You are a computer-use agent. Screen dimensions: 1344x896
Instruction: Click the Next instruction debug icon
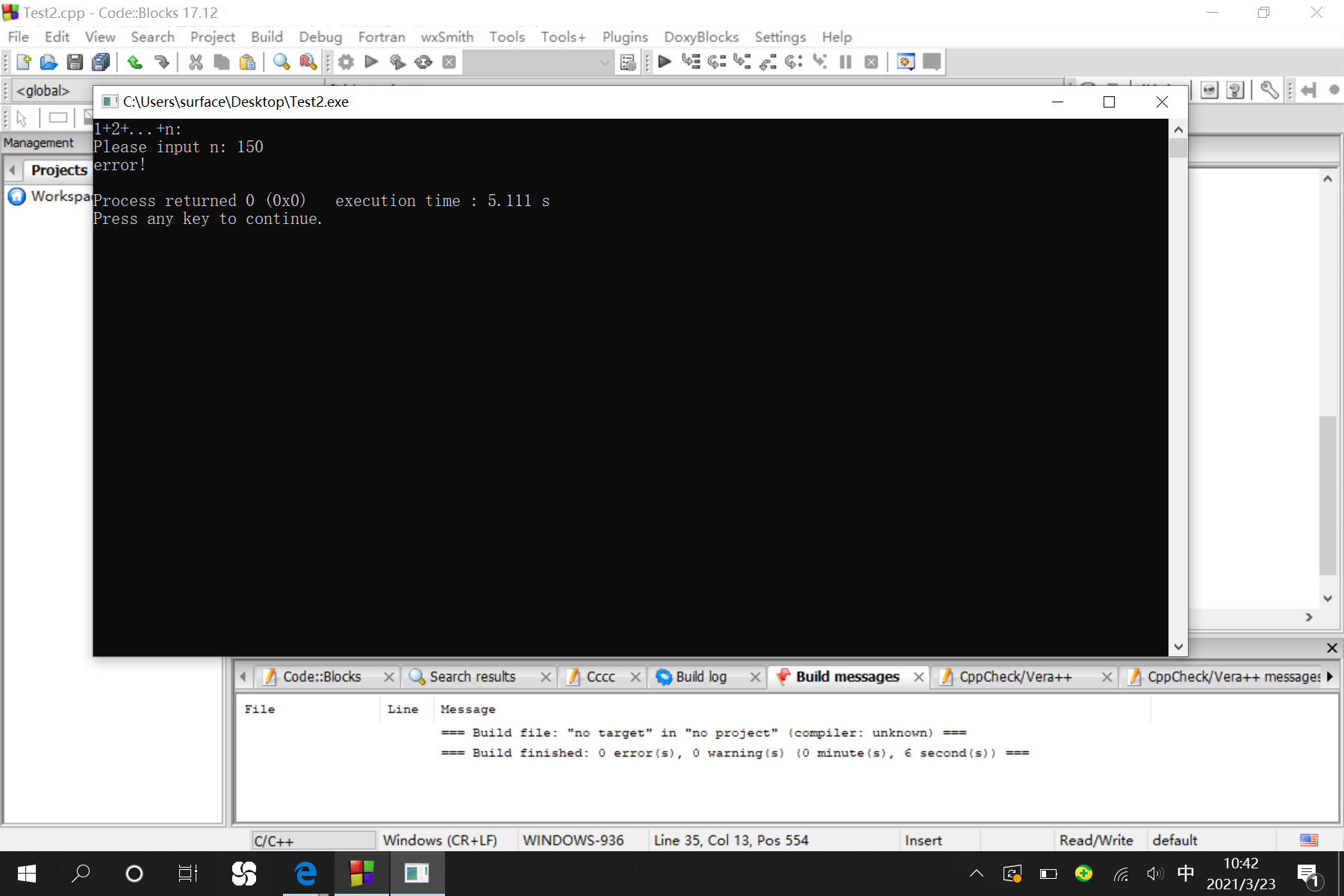coord(794,61)
